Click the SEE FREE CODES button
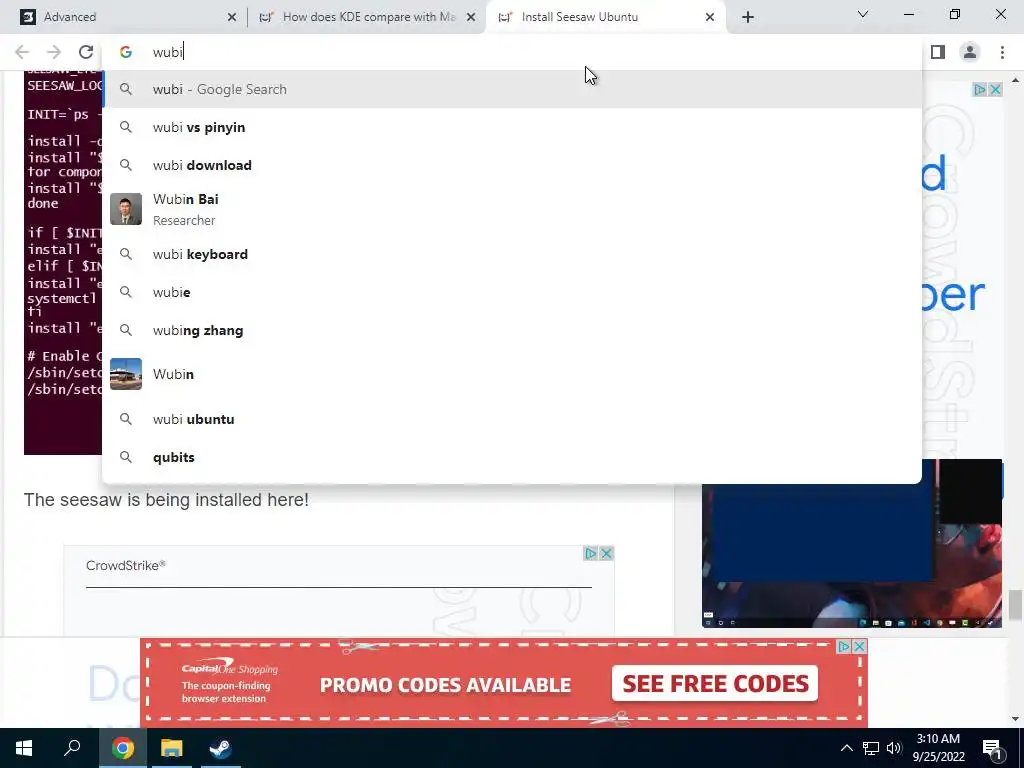1024x768 pixels. click(715, 684)
